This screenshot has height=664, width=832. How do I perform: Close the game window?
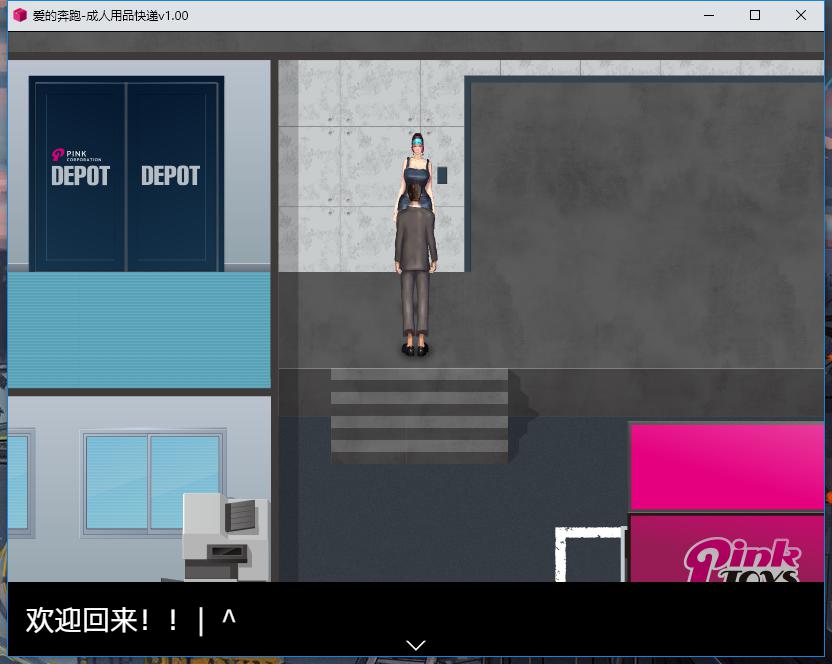pos(801,15)
